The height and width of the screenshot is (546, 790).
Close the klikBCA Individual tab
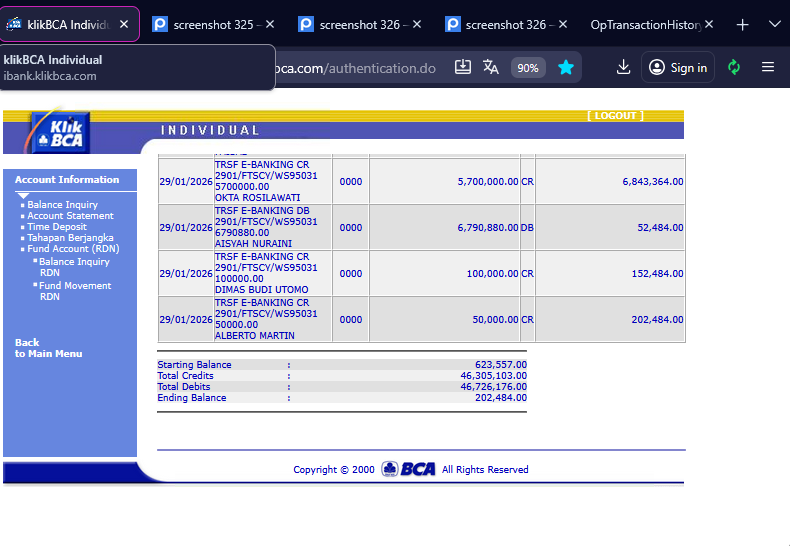tap(124, 24)
